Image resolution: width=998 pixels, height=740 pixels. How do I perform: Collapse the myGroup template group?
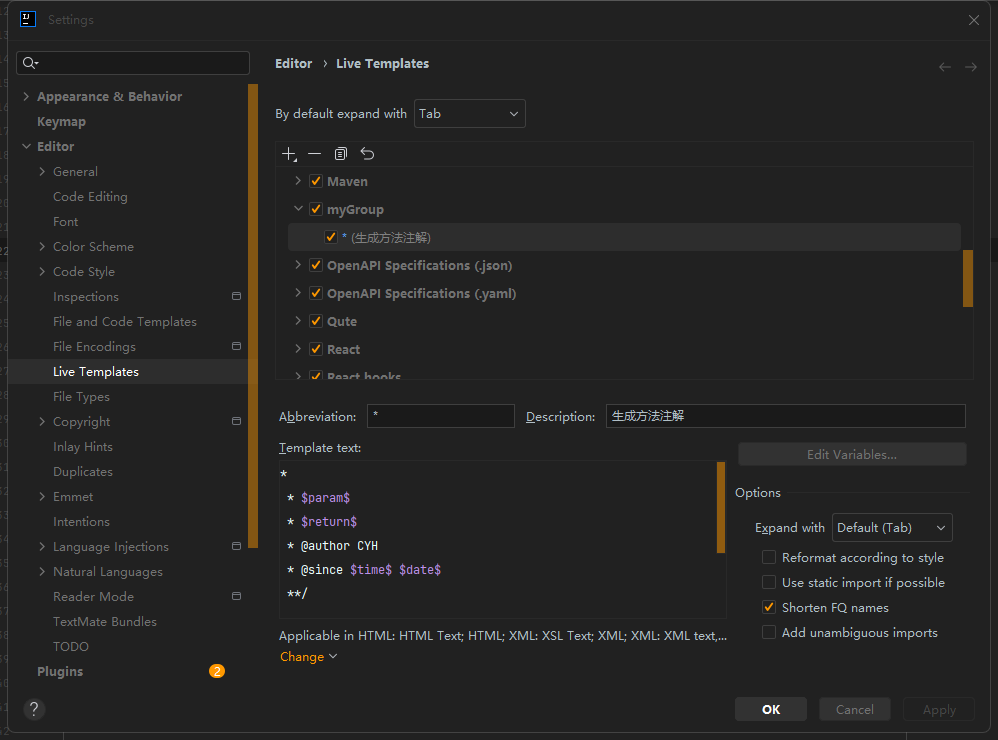[298, 210]
